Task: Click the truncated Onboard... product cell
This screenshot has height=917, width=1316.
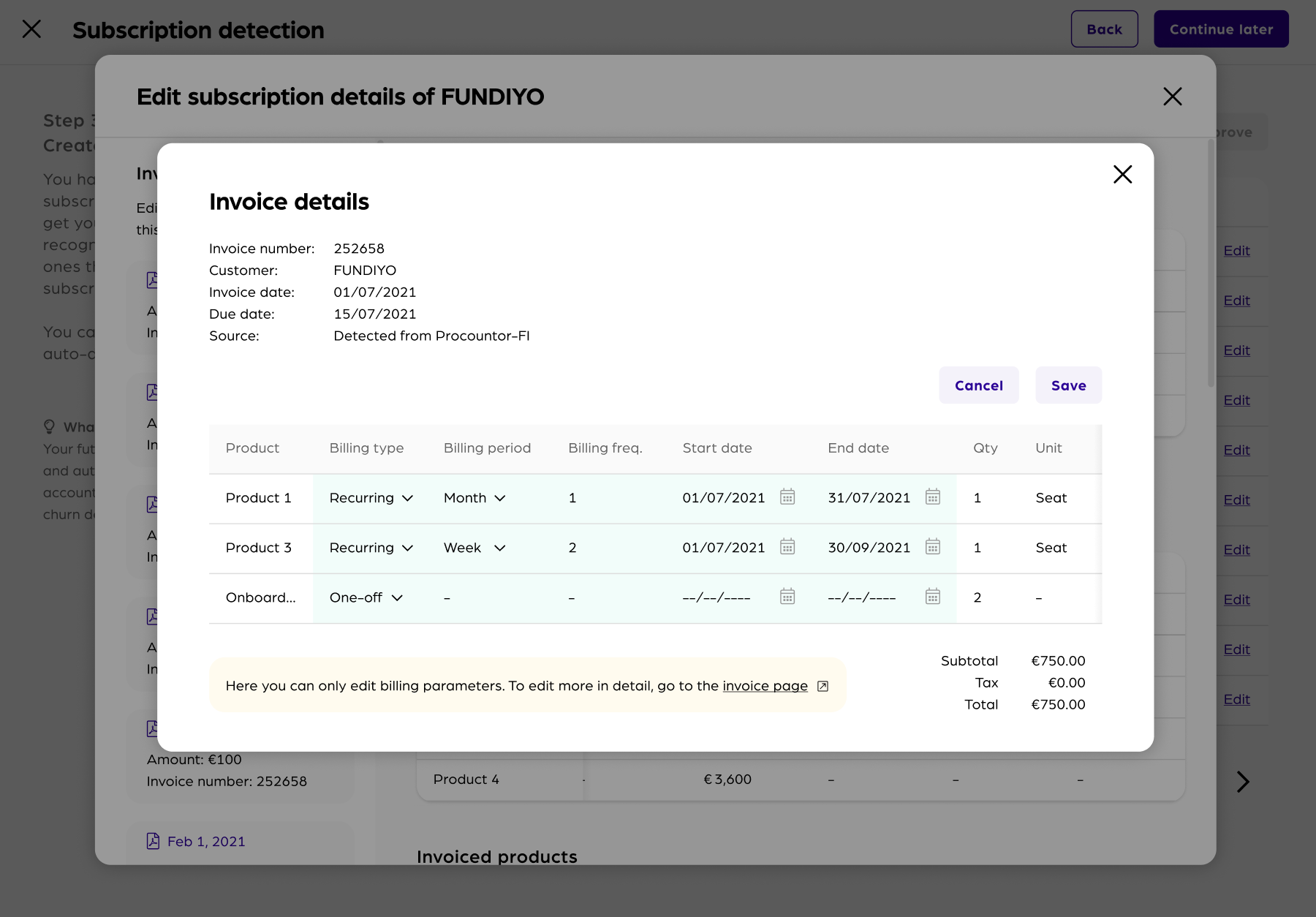Action: [x=260, y=597]
